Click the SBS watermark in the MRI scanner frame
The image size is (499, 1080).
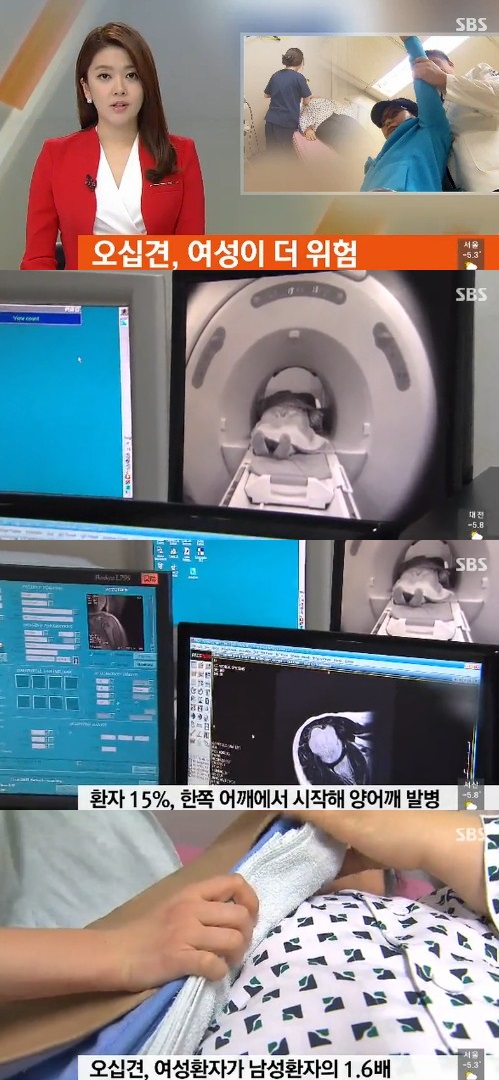pos(471,295)
